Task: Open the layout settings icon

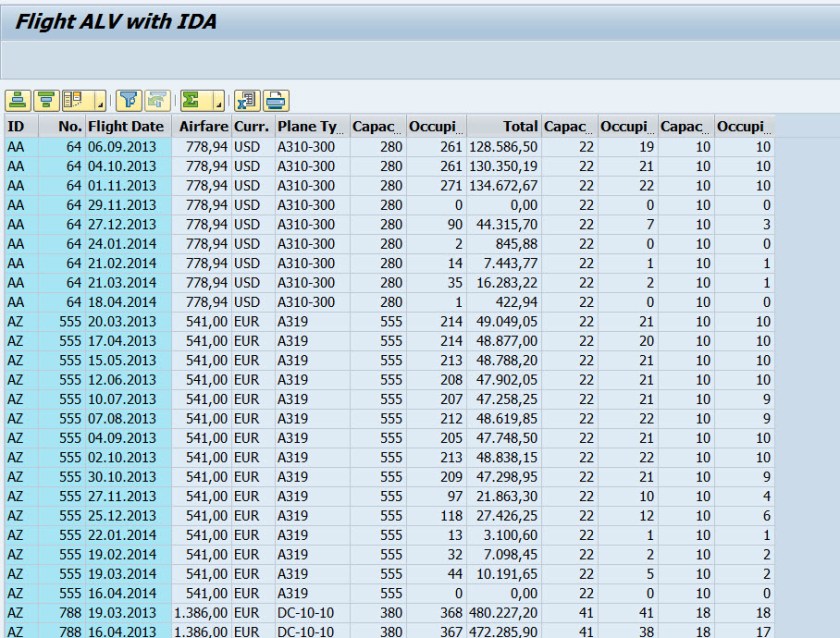Action: [68, 99]
